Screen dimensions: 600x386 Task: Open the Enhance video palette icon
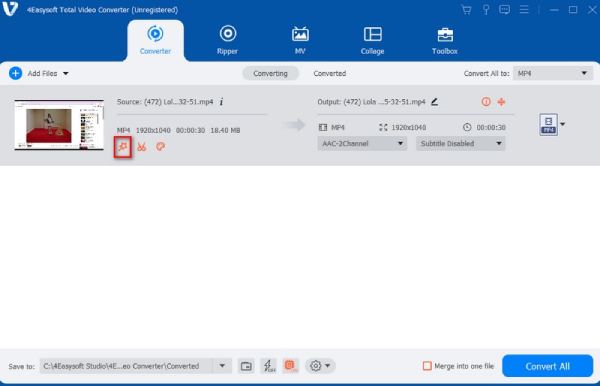point(160,147)
